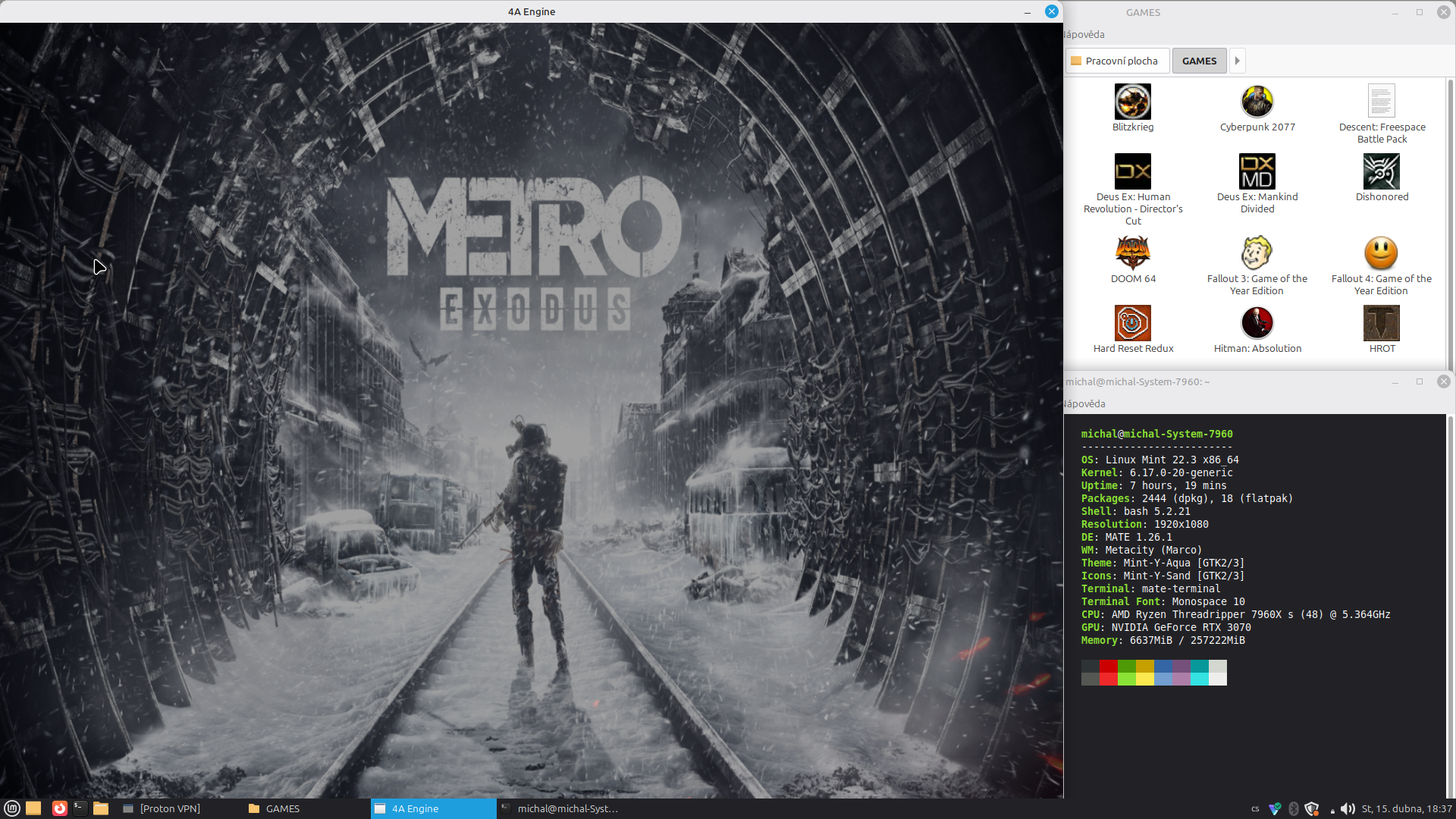Open the Proton VPN tray icon
This screenshot has width=1456, height=819.
(1275, 809)
